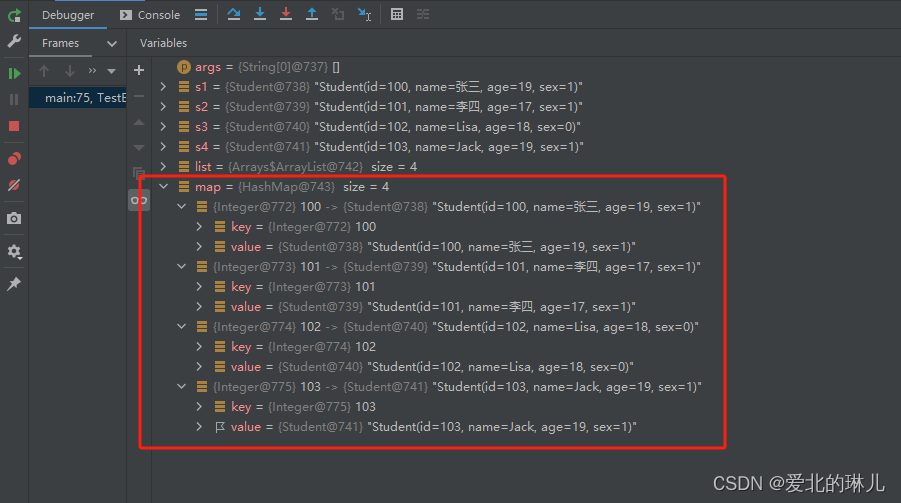Select the Variables tab label

(163, 43)
